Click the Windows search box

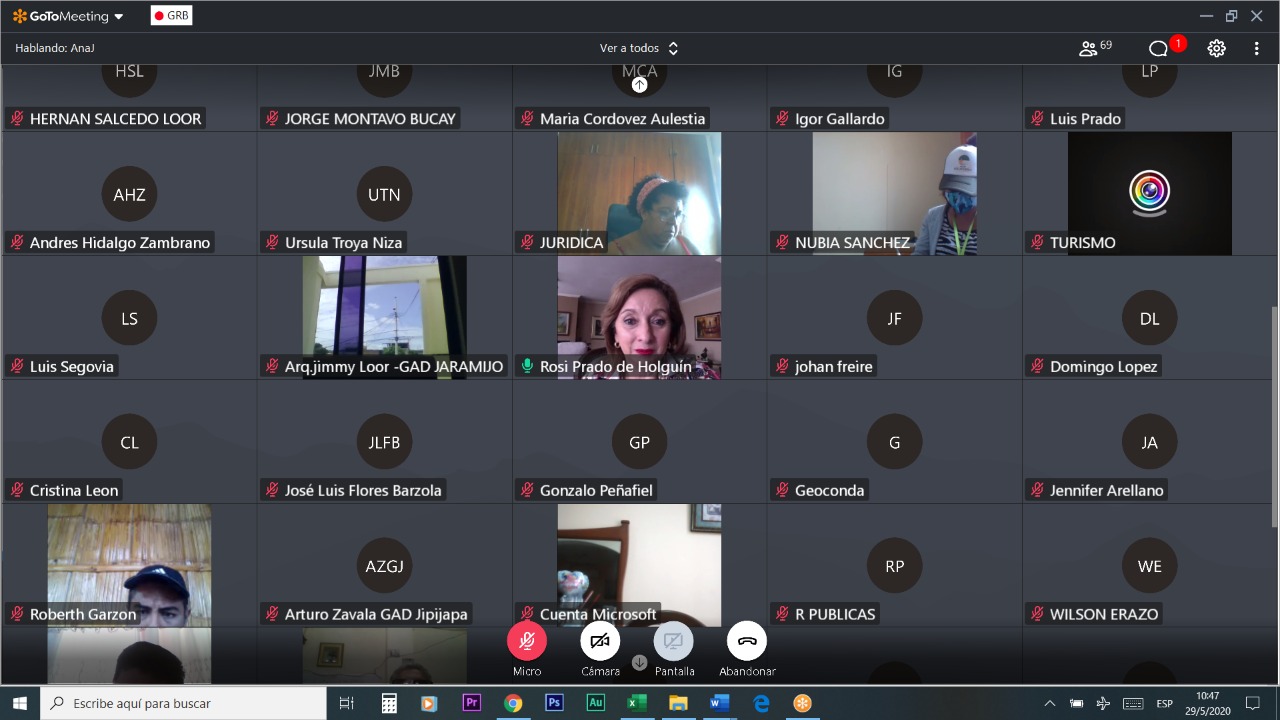(183, 703)
